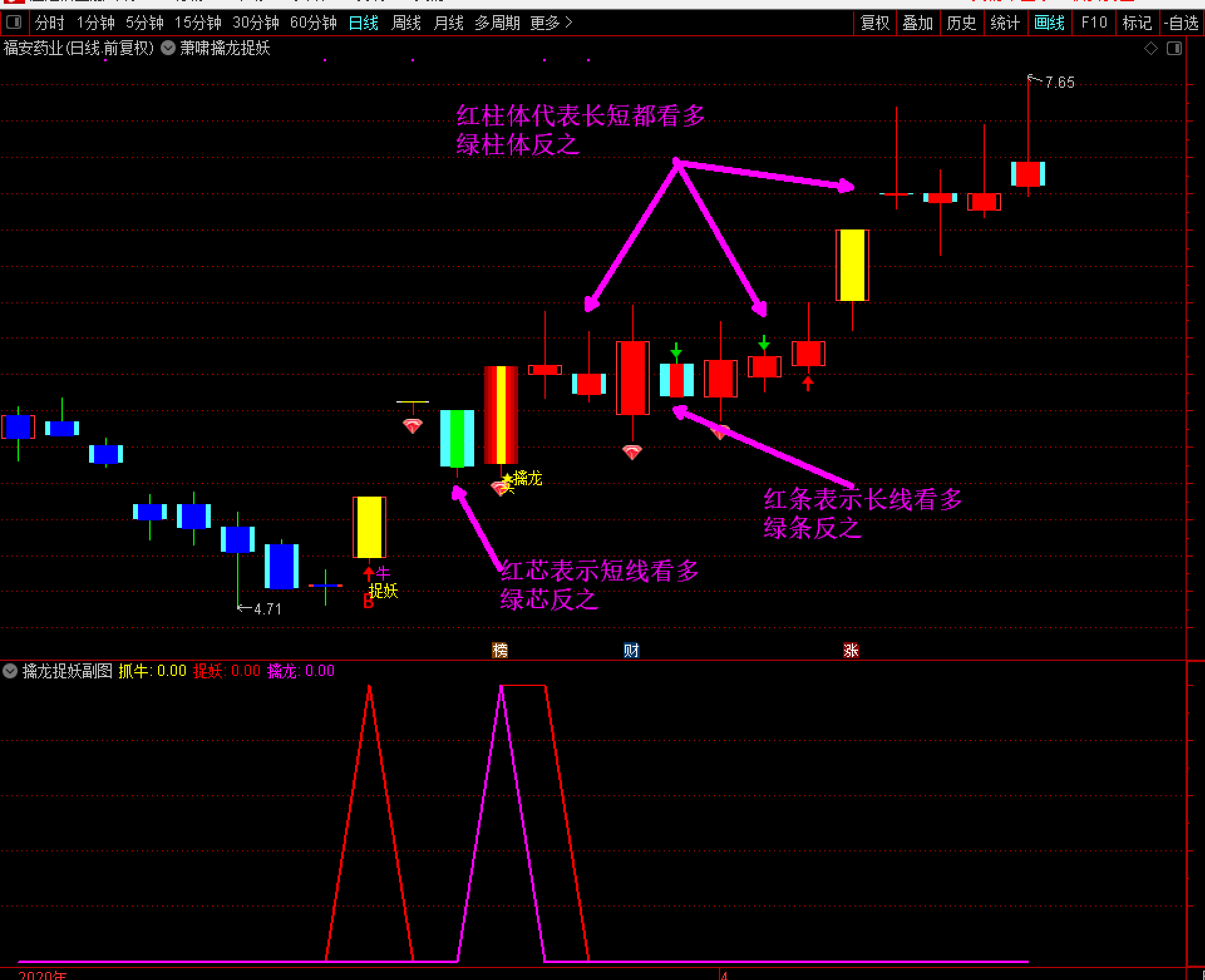Click the 涨 marker icon below chart
Image resolution: width=1205 pixels, height=980 pixels.
(x=851, y=650)
